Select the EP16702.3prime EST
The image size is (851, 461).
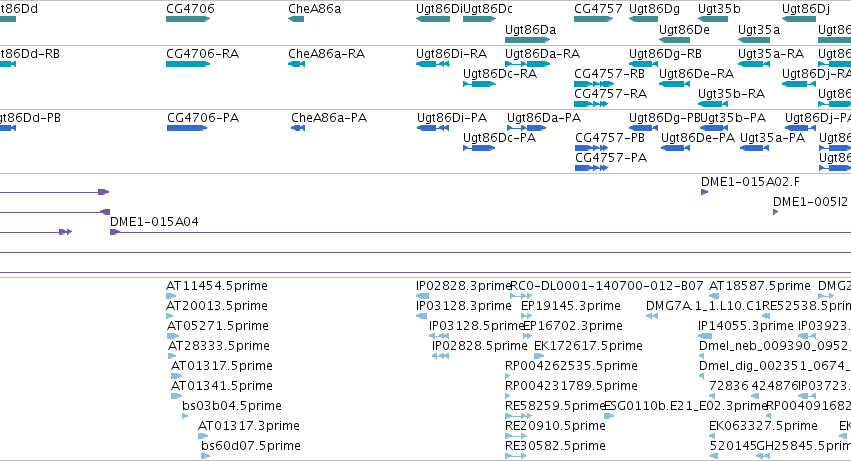pyautogui.click(x=528, y=336)
